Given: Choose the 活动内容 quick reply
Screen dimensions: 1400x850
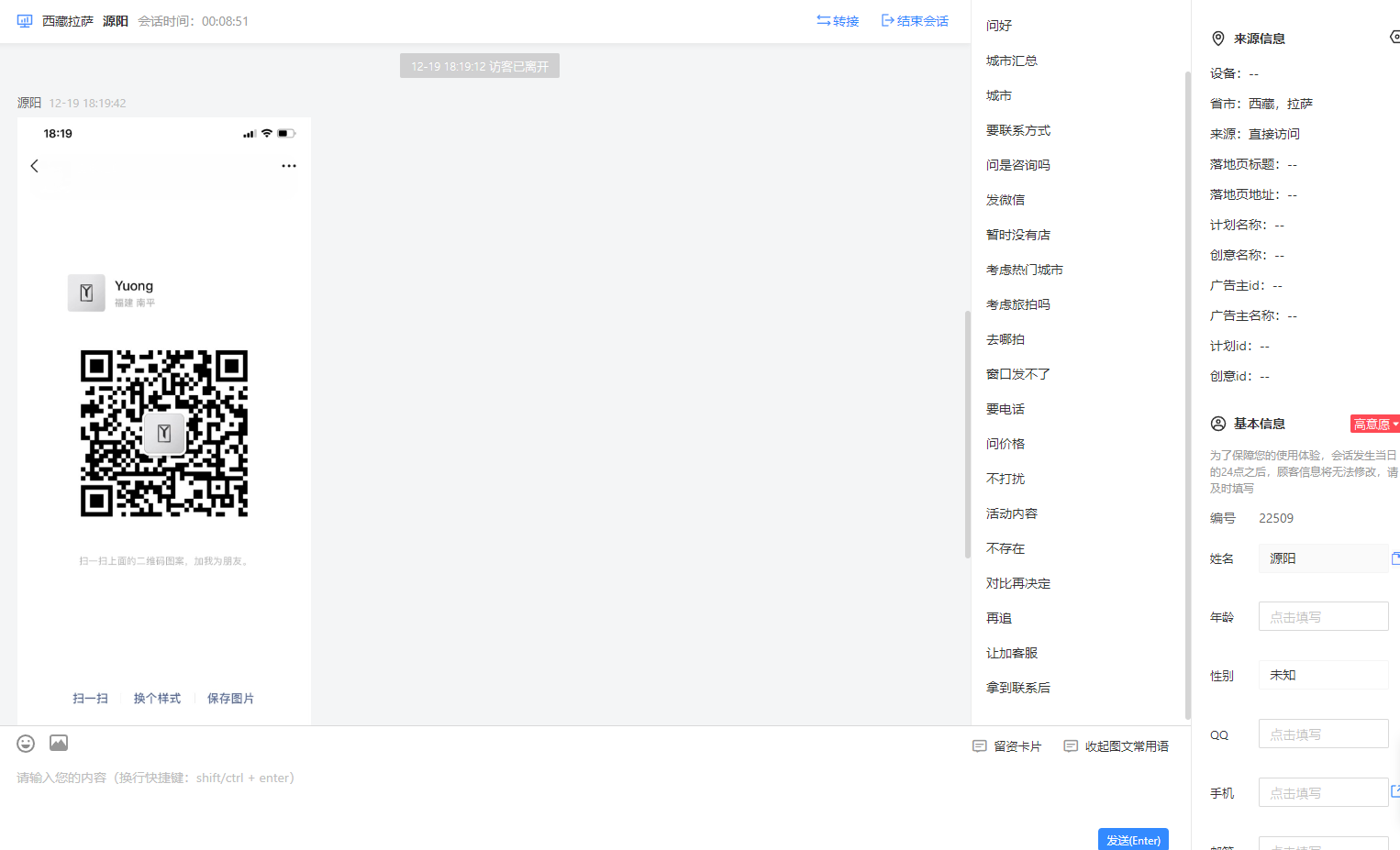Looking at the screenshot, I should click(1012, 513).
